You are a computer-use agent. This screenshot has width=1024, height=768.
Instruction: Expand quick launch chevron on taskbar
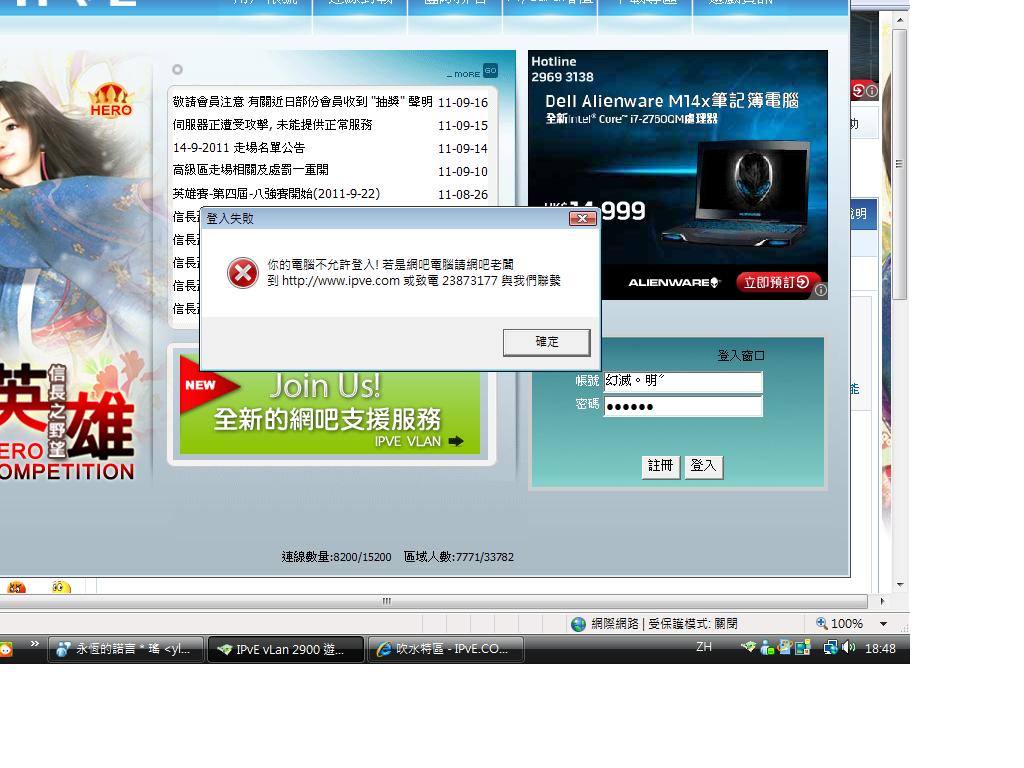click(x=35, y=645)
